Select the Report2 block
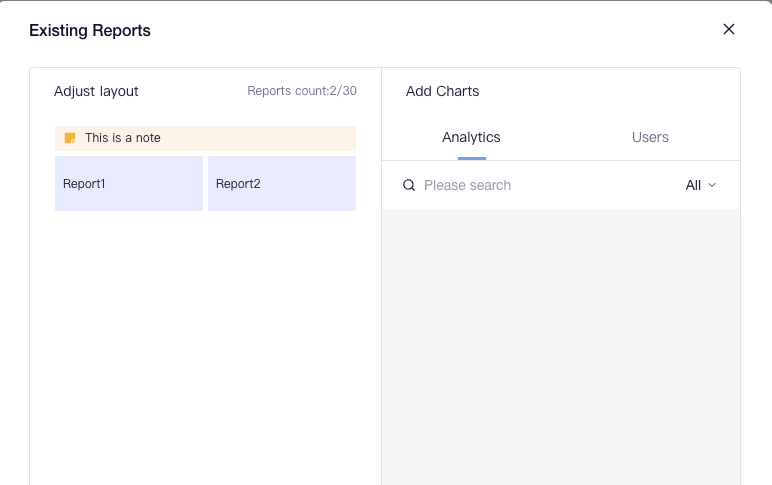This screenshot has width=772, height=485. 282,184
